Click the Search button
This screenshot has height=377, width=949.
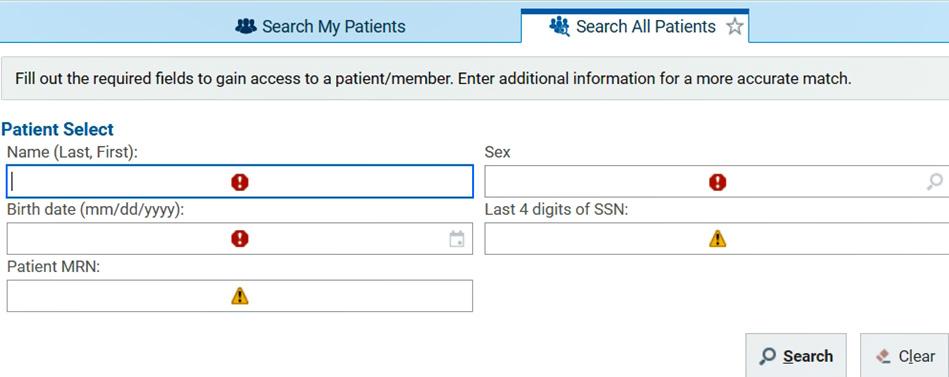pos(796,356)
